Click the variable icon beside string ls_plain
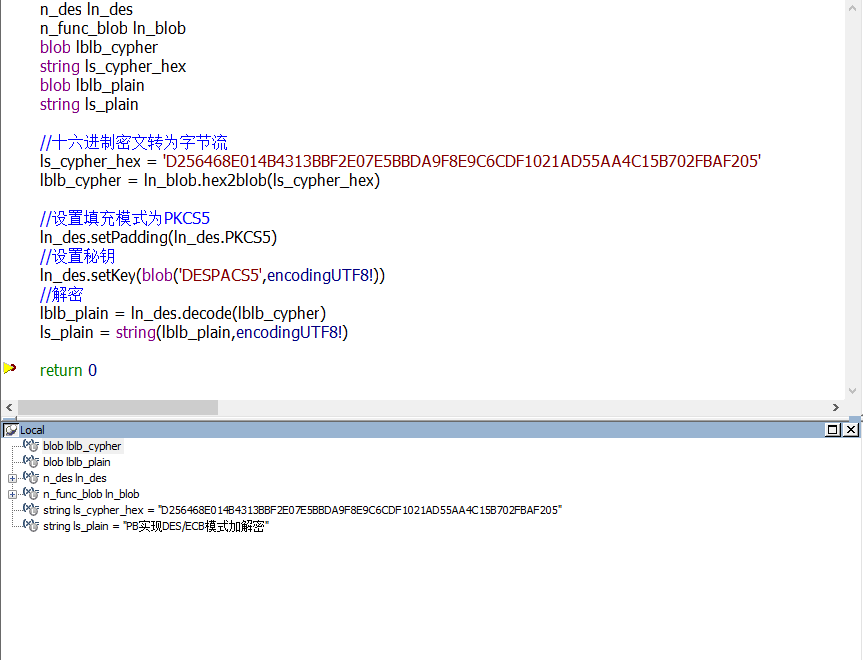This screenshot has height=660, width=863. click(x=31, y=525)
